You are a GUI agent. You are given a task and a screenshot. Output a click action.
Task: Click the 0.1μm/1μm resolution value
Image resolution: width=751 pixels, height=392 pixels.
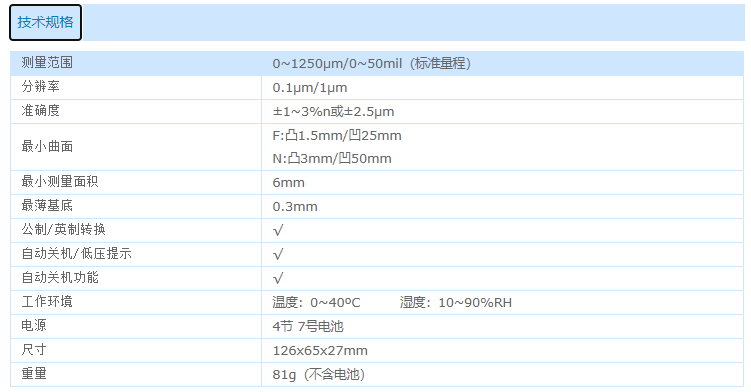click(310, 88)
